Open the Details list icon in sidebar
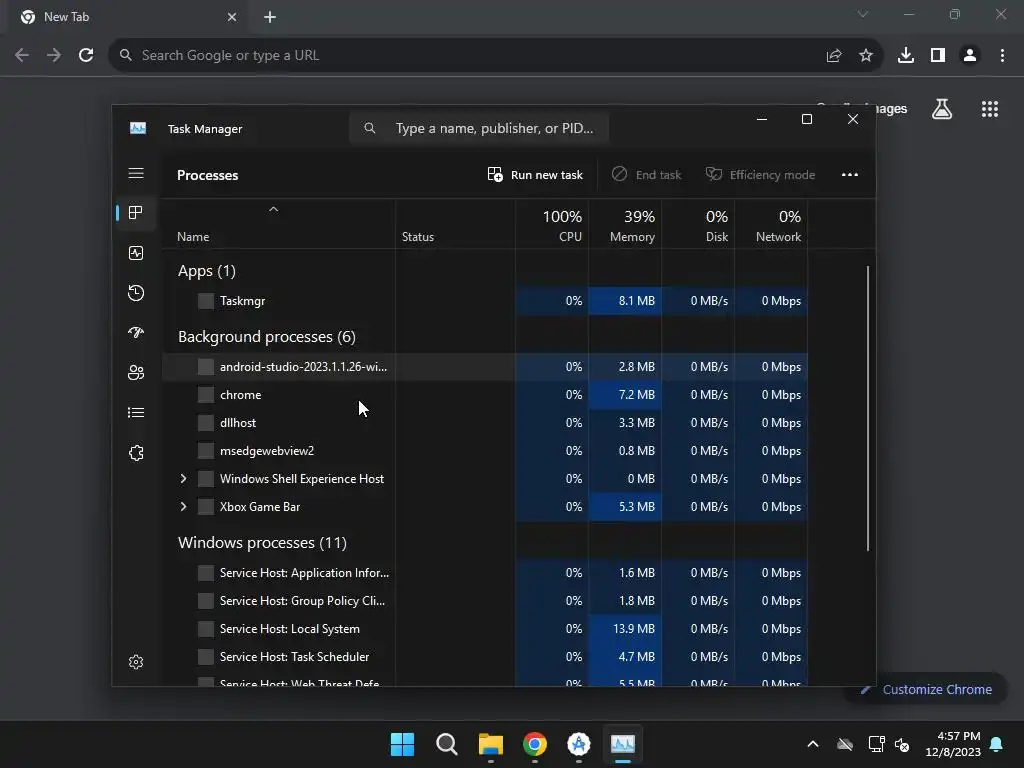 coord(136,413)
